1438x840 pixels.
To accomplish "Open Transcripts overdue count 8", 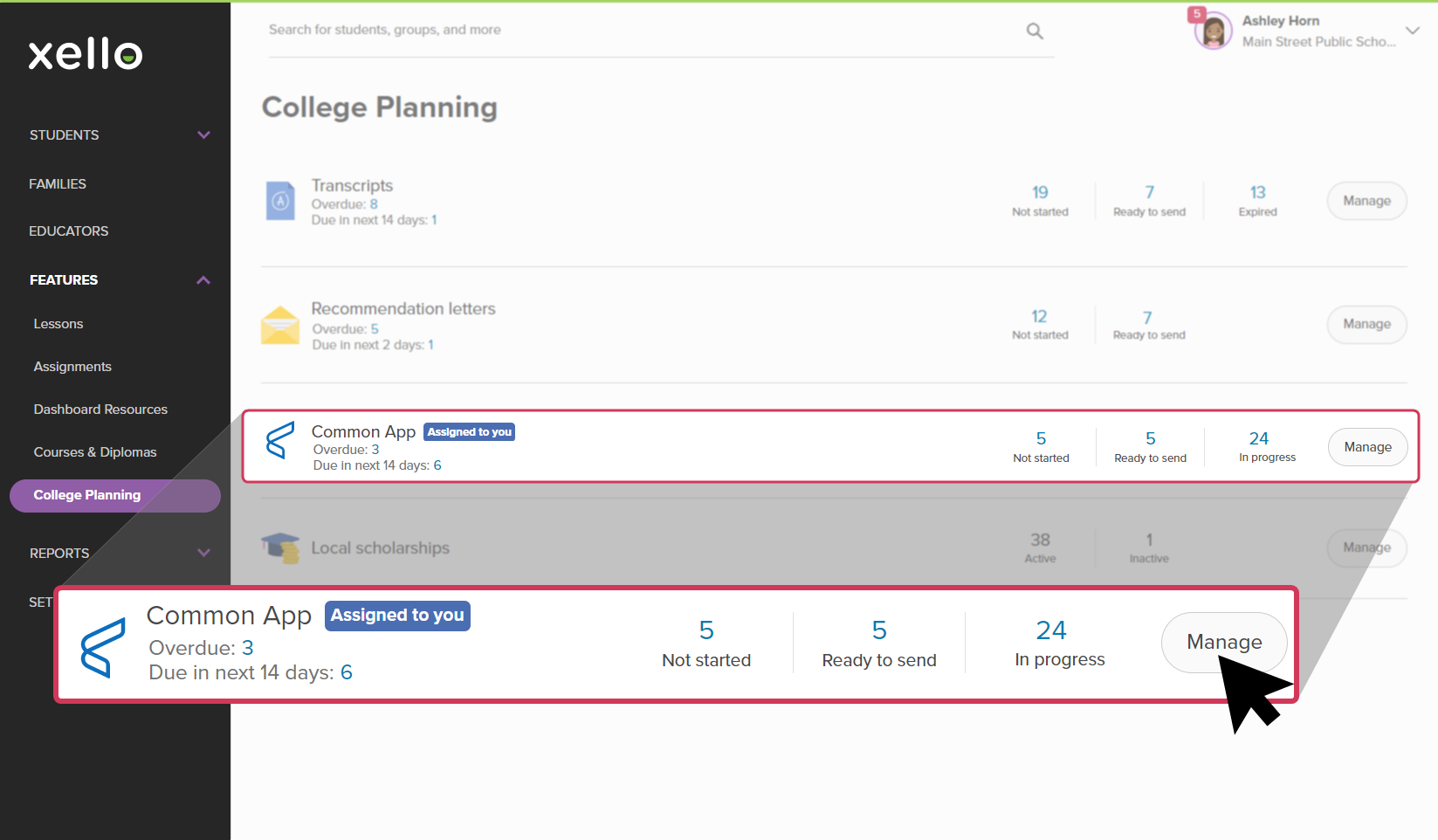I will pyautogui.click(x=374, y=204).
